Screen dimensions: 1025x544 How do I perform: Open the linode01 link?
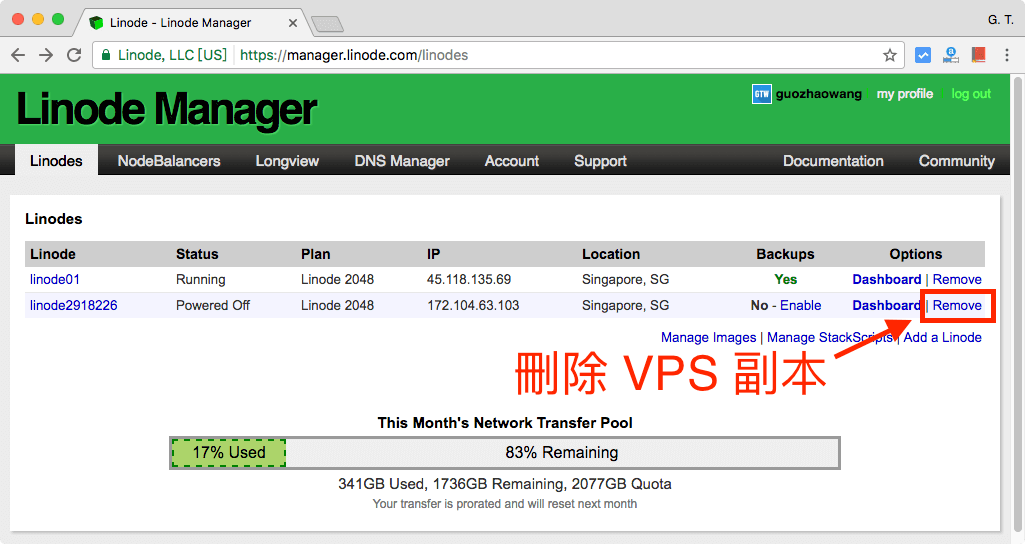(55, 279)
